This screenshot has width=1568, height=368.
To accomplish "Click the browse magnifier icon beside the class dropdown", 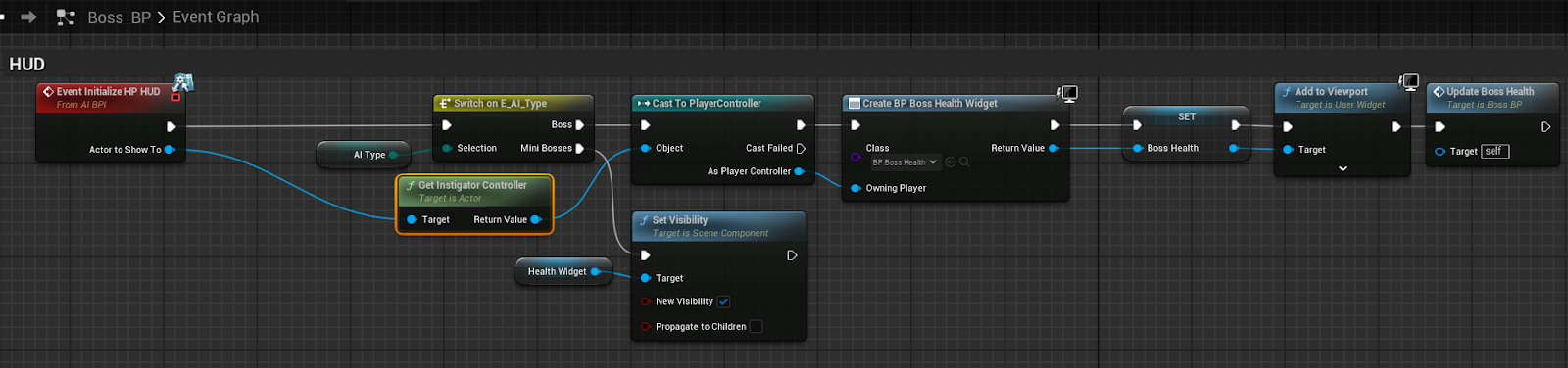I will (x=964, y=162).
